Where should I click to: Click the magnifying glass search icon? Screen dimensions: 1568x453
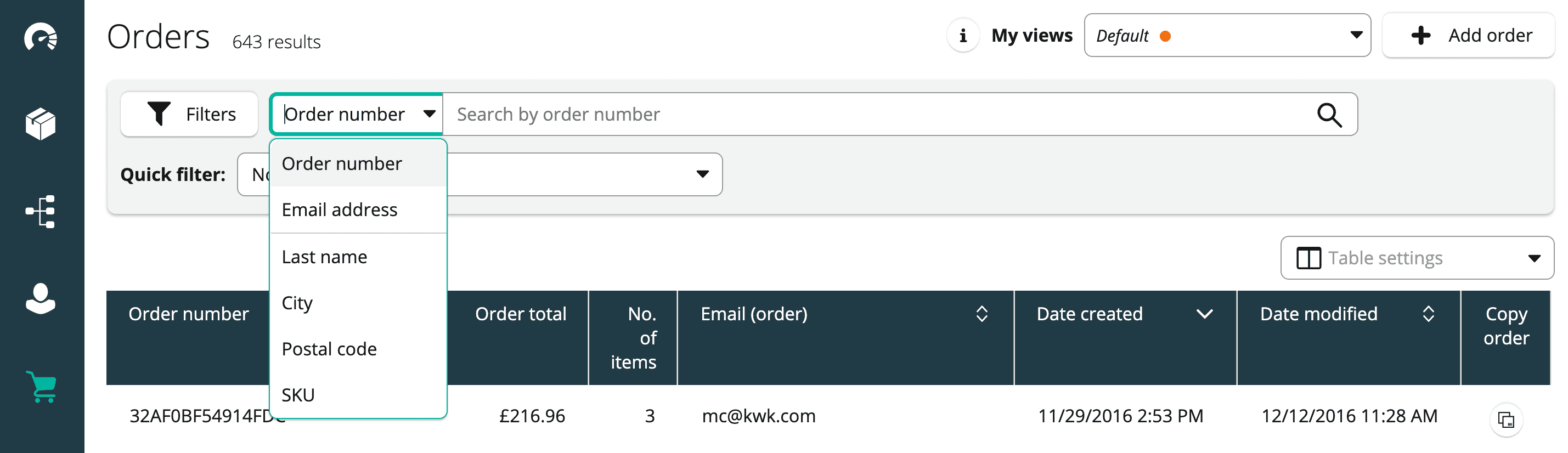[x=1329, y=115]
